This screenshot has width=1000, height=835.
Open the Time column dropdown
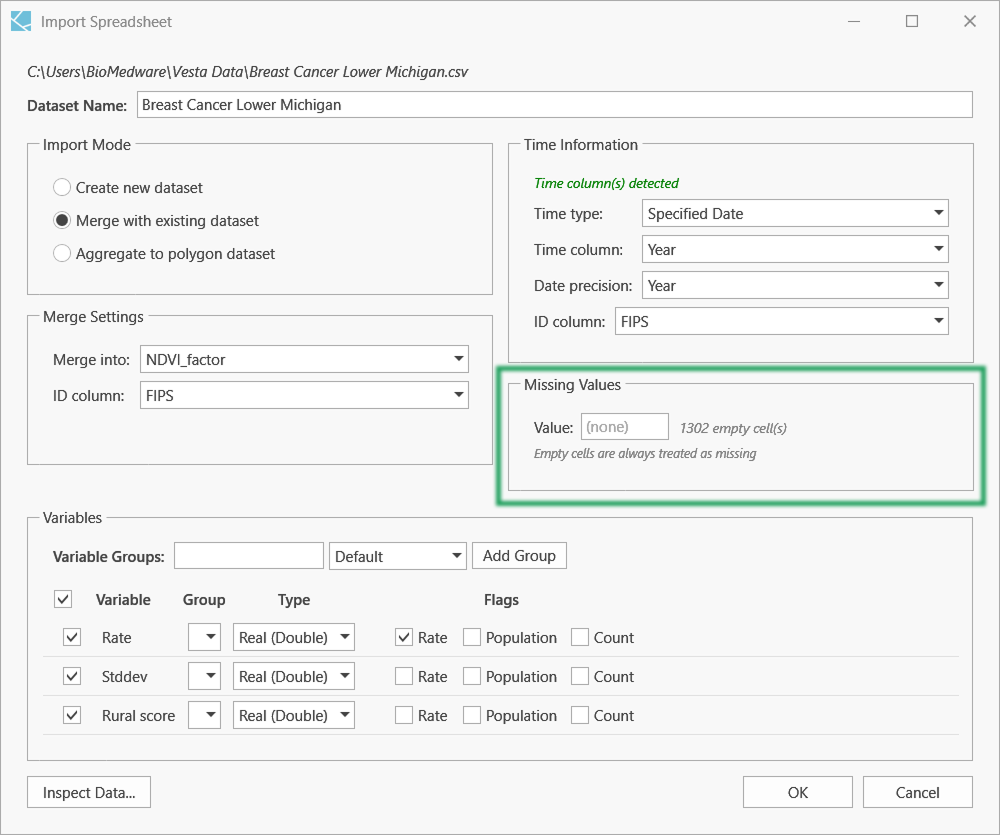click(795, 249)
